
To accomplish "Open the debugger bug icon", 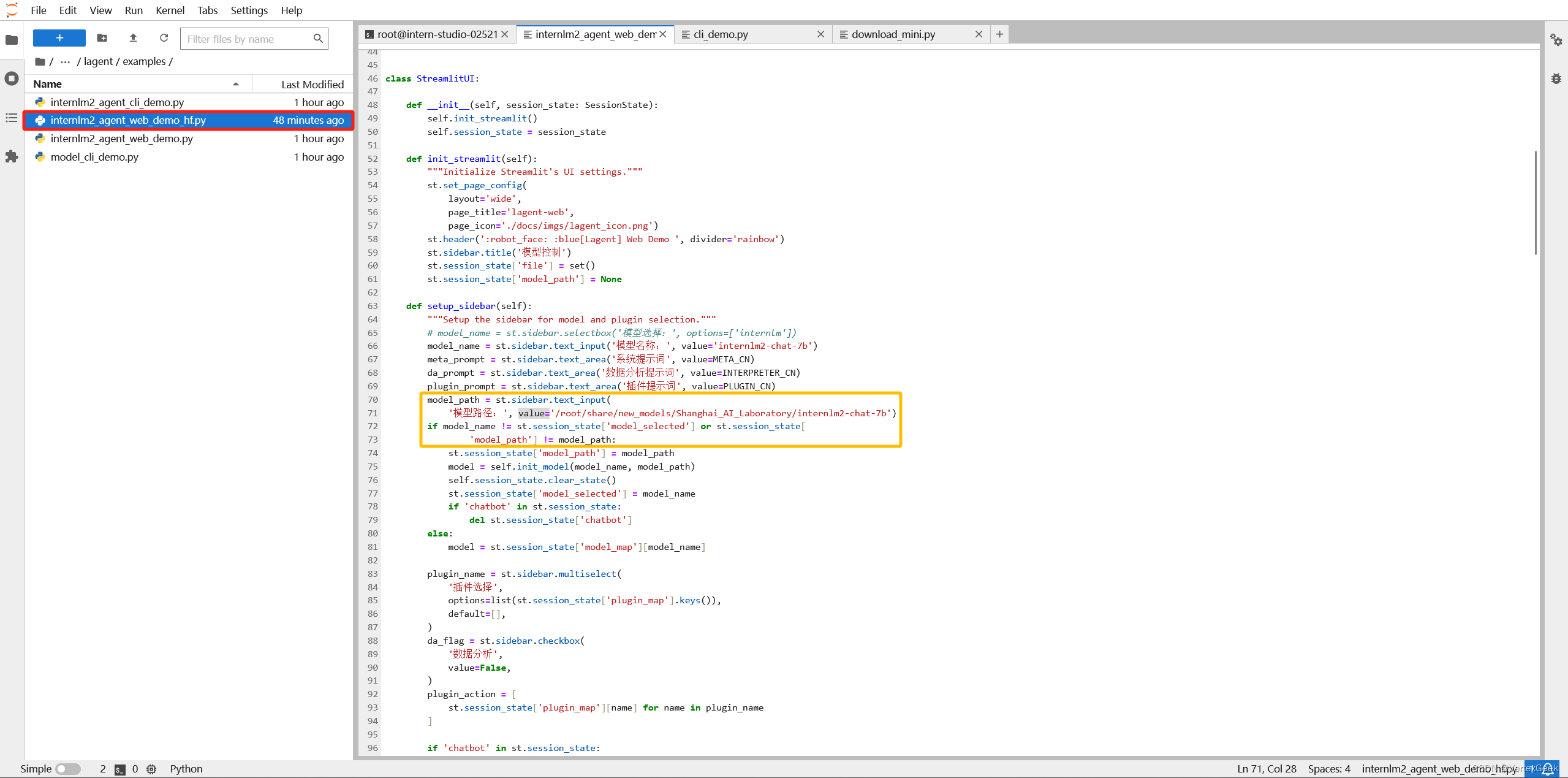I will pyautogui.click(x=1556, y=78).
